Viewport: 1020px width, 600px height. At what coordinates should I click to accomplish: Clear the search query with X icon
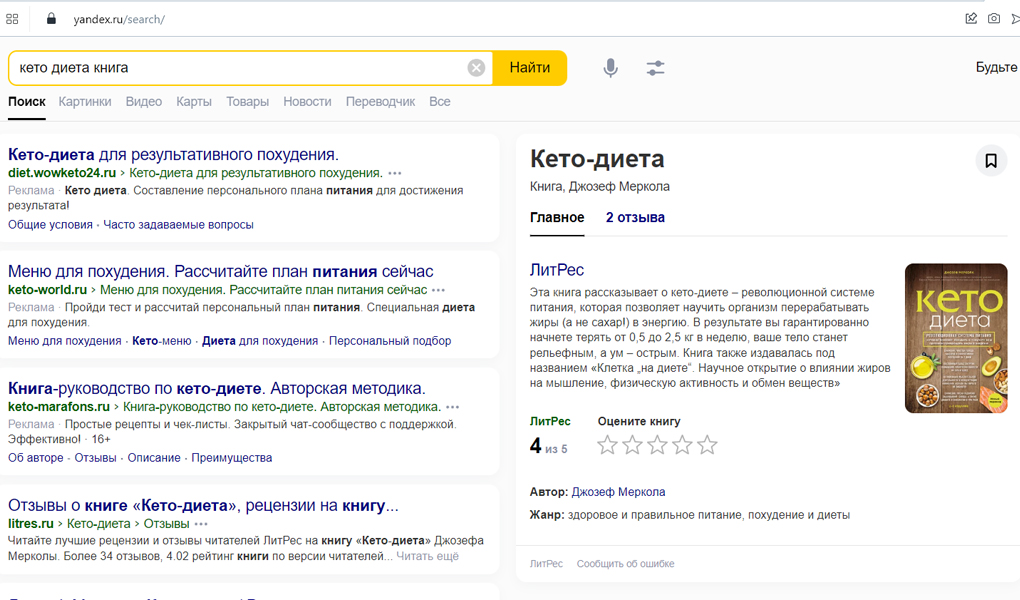(476, 68)
